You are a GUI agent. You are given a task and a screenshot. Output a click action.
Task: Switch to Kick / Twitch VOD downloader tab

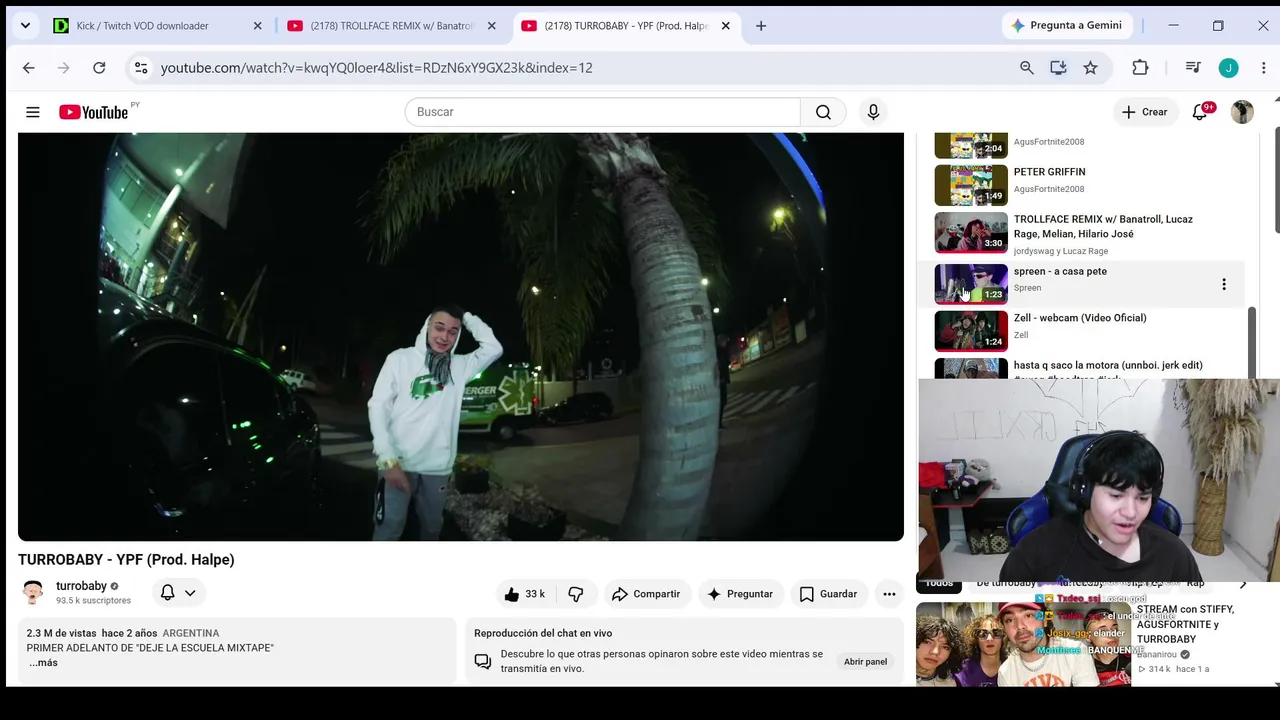[158, 26]
